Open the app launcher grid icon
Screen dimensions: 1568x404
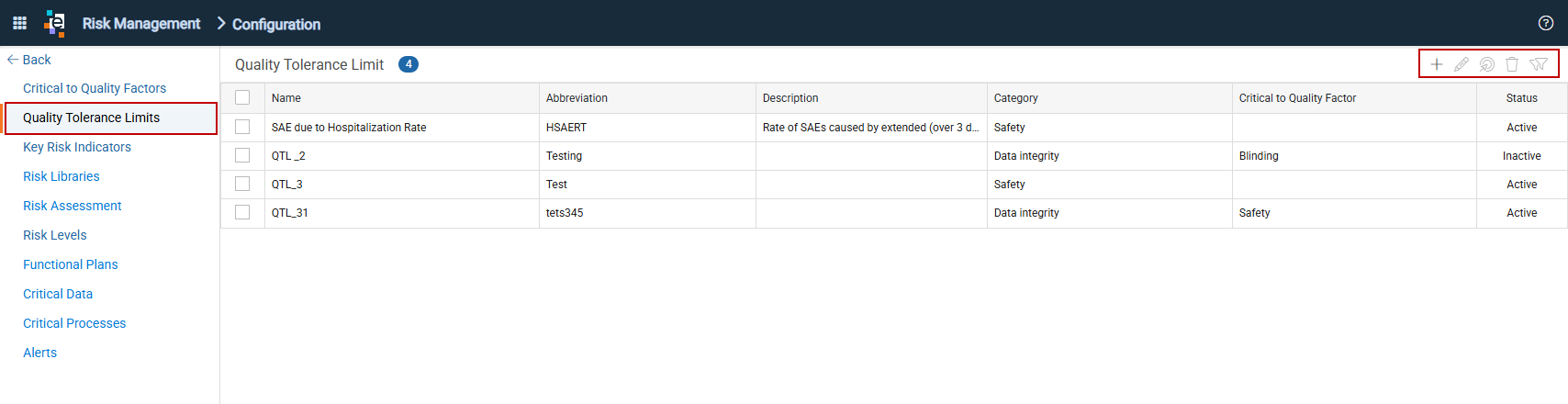19,23
